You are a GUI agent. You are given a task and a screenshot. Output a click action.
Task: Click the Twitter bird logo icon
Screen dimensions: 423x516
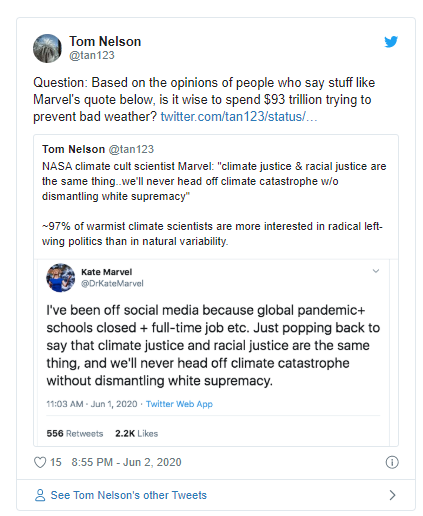point(391,42)
